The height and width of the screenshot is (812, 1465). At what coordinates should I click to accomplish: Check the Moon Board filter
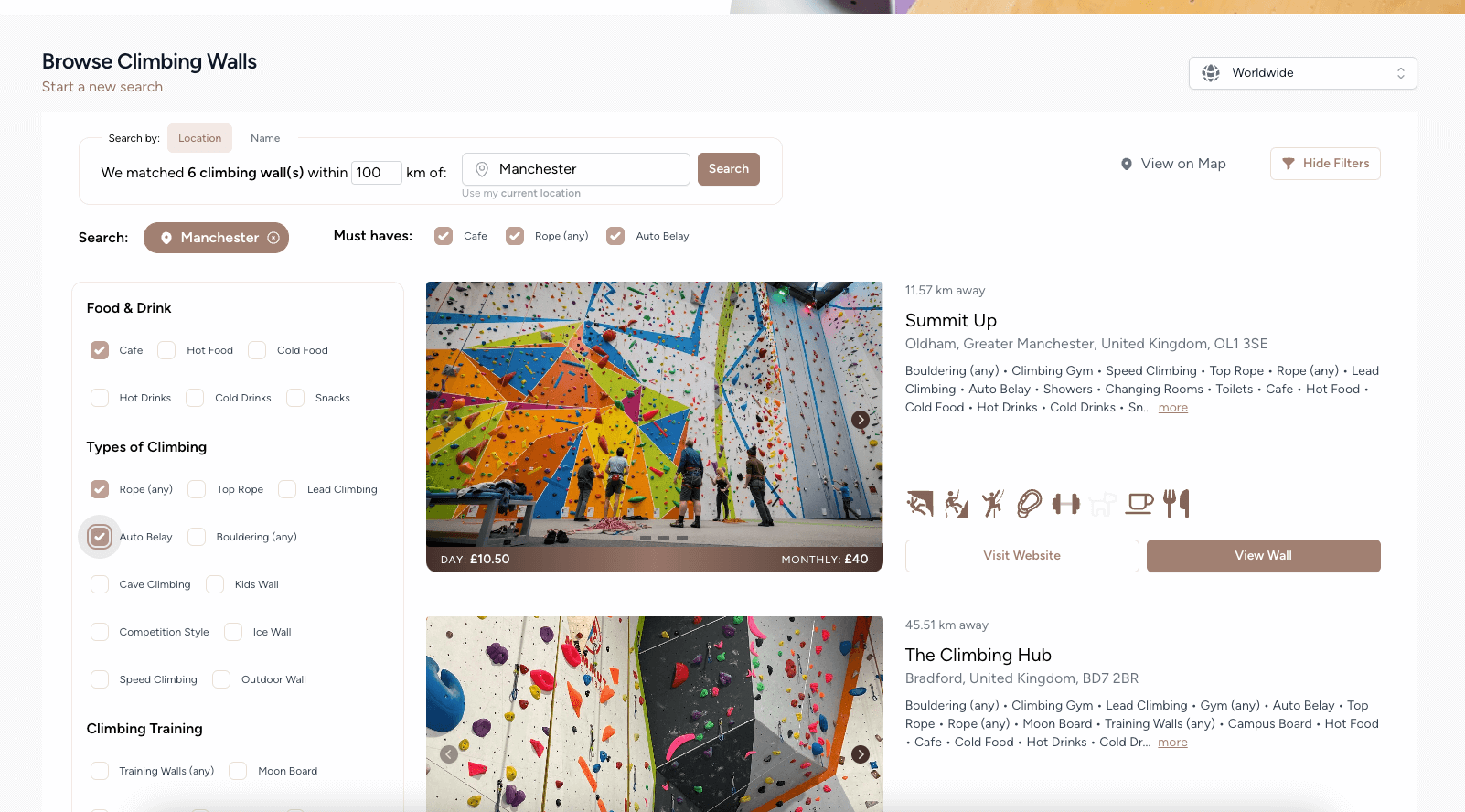point(238,771)
